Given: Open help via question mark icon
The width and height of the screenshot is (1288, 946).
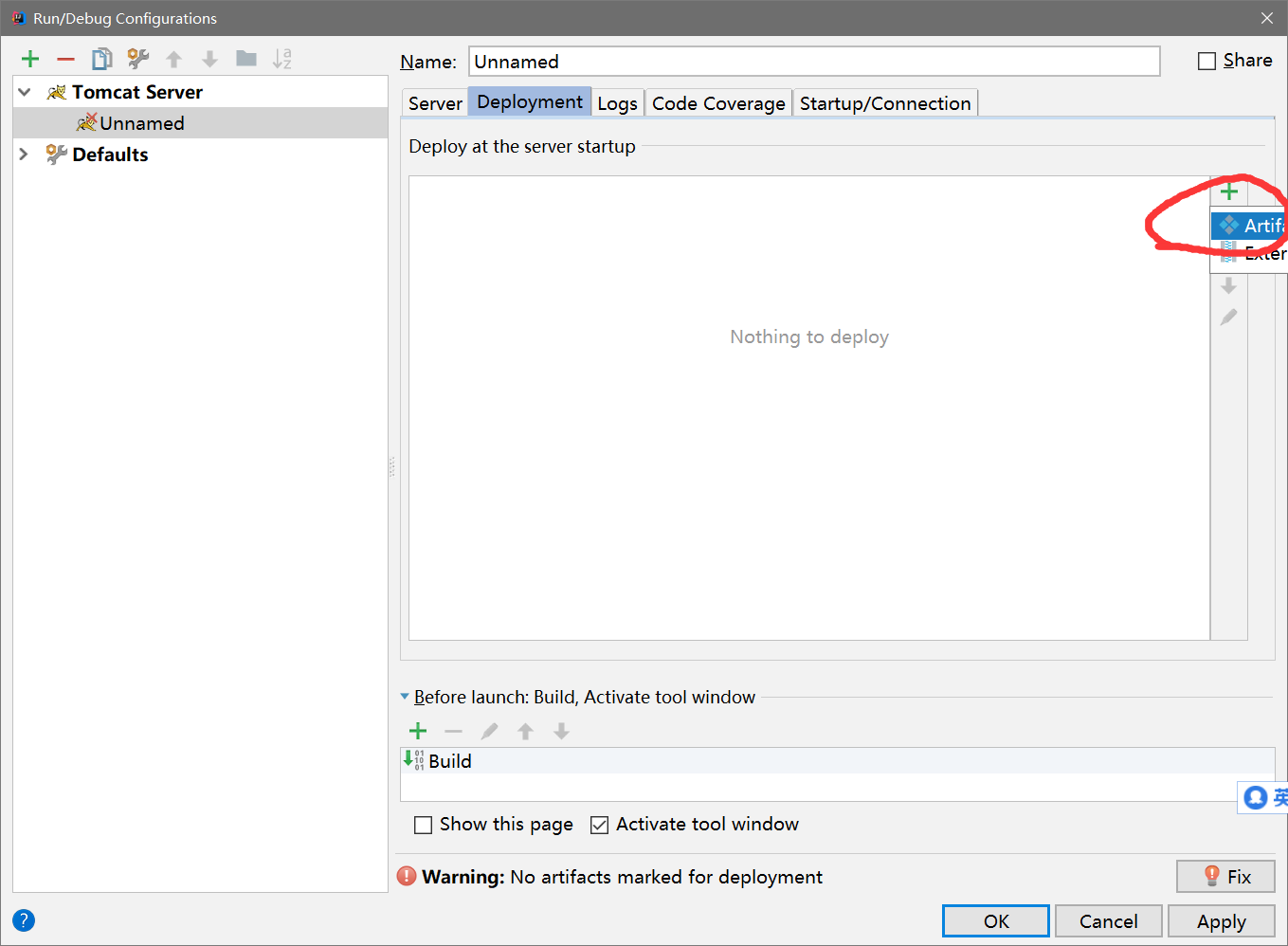Looking at the screenshot, I should pos(24,920).
